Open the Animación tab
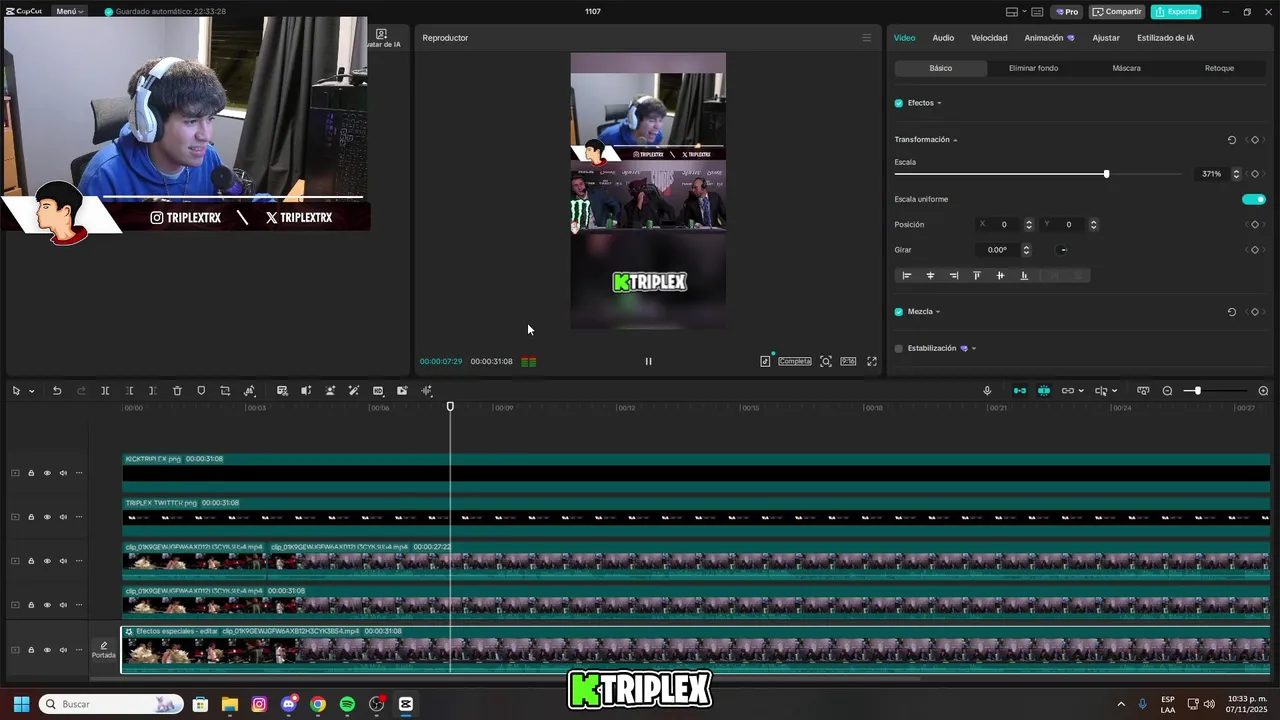 (x=1049, y=38)
